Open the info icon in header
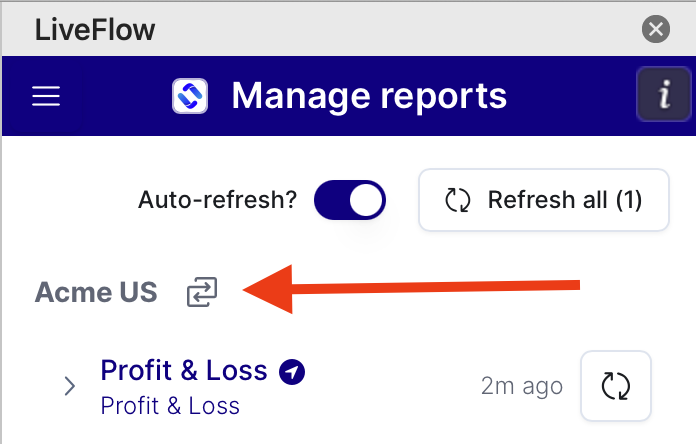 point(664,94)
